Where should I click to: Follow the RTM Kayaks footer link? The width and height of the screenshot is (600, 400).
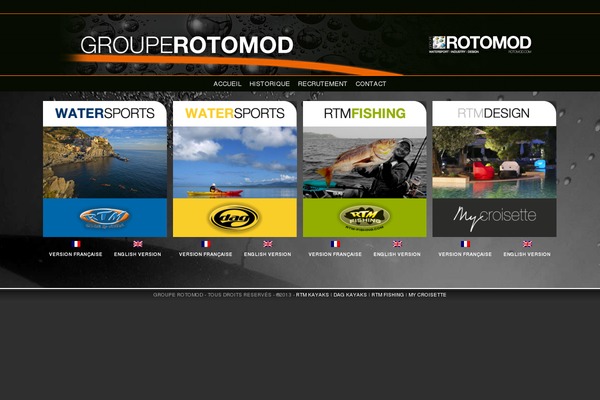point(312,295)
